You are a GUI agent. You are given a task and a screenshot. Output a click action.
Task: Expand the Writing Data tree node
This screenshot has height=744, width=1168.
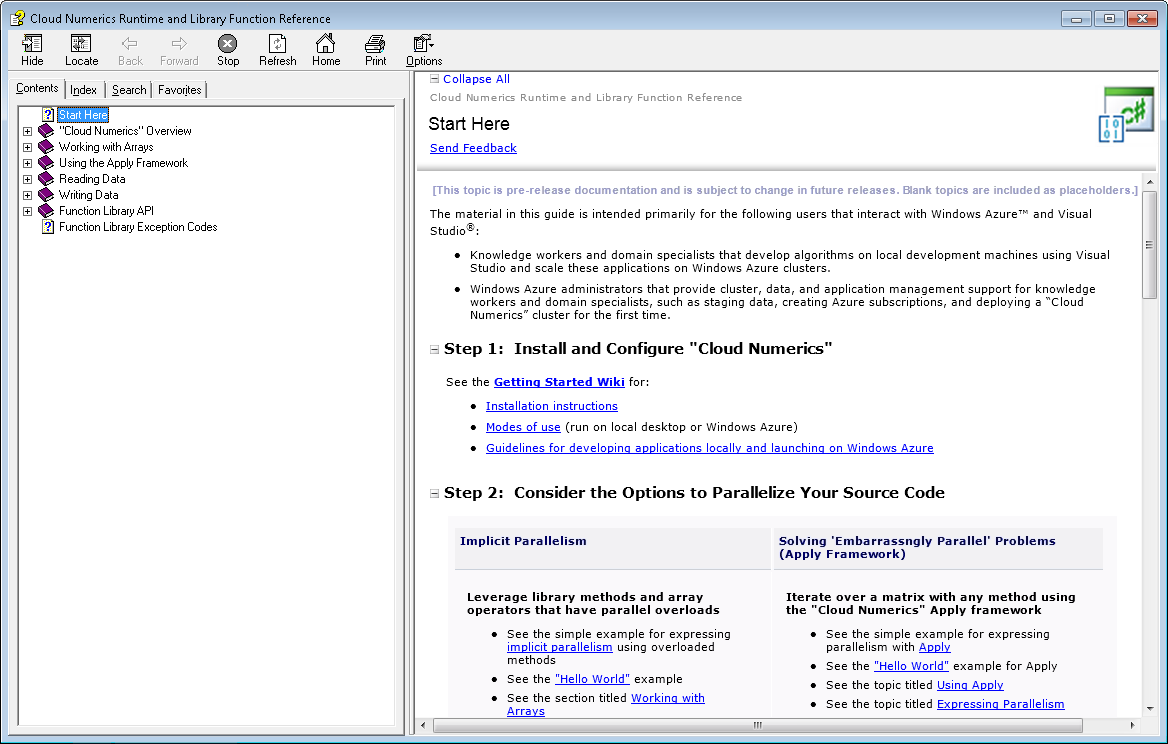pos(28,195)
